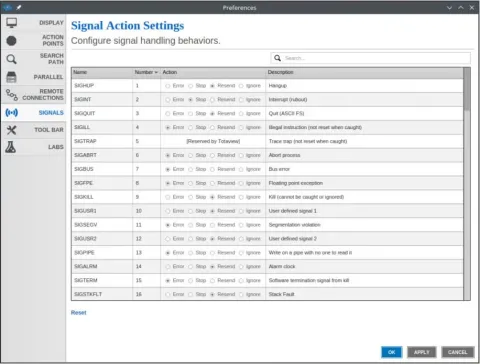Switch to the Parallel tab
Viewport: 480px width, 364px height.
point(33,77)
